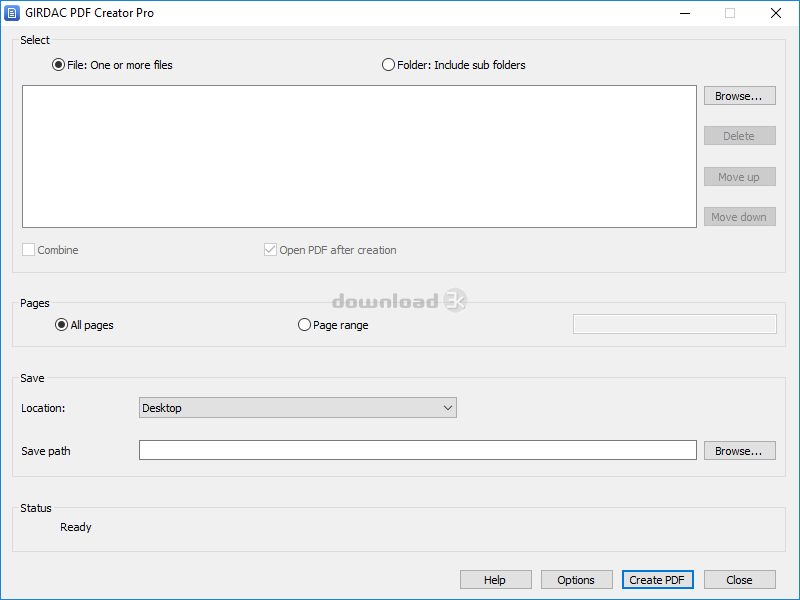Click the page range input field
The width and height of the screenshot is (800, 600).
click(674, 324)
